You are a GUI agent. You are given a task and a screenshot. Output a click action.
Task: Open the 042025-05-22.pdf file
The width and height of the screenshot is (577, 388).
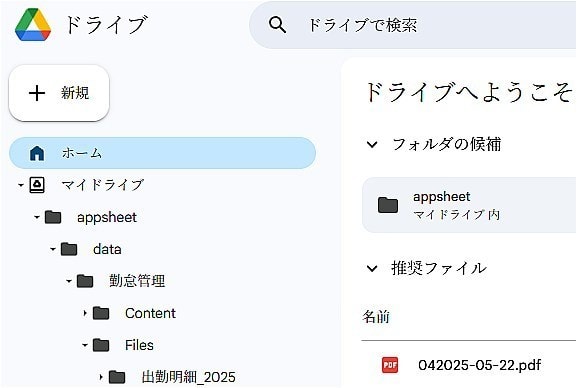tap(479, 365)
